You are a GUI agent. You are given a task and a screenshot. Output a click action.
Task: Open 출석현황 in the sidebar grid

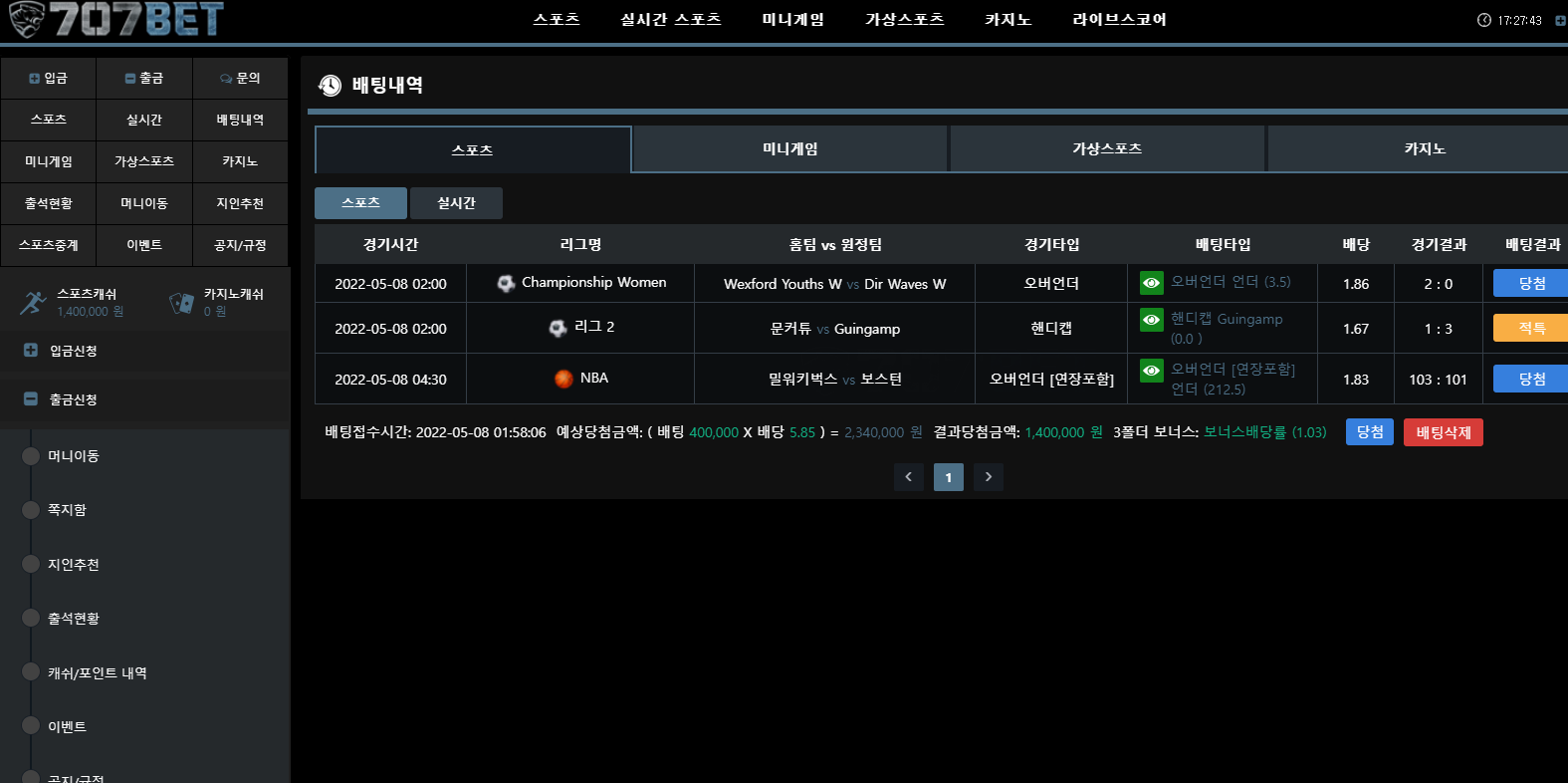tap(49, 203)
